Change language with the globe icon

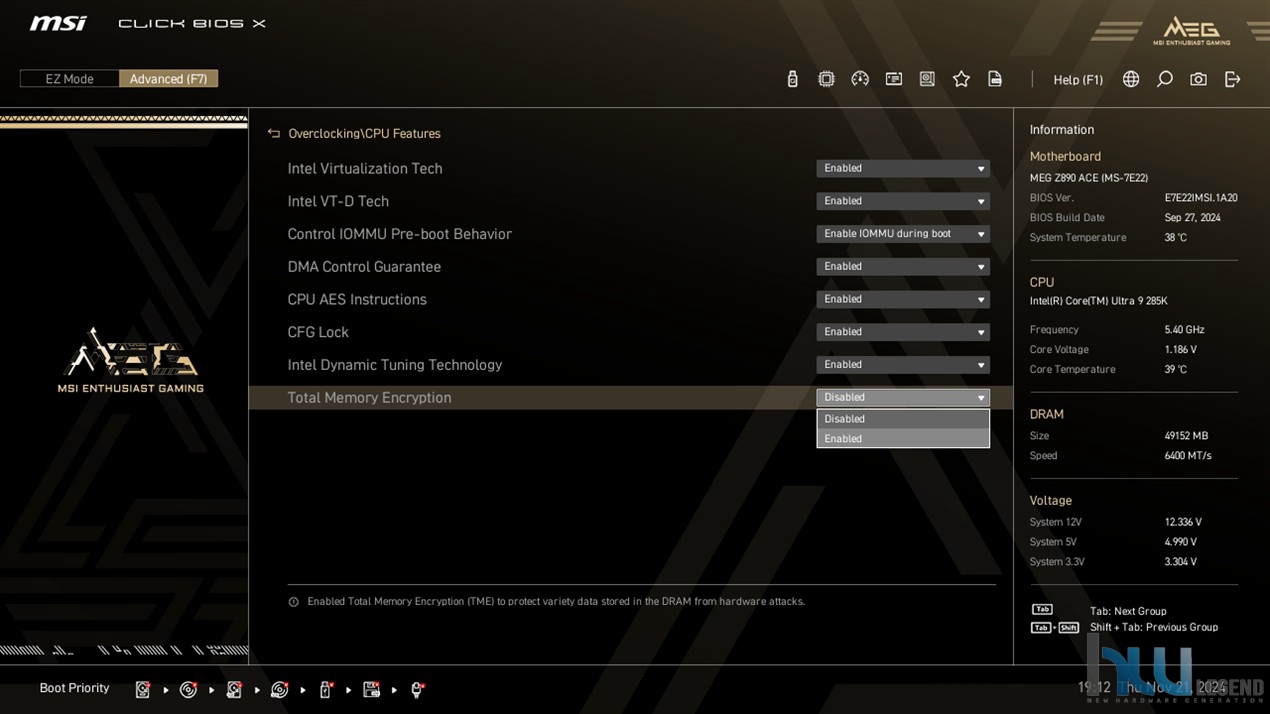click(x=1131, y=79)
